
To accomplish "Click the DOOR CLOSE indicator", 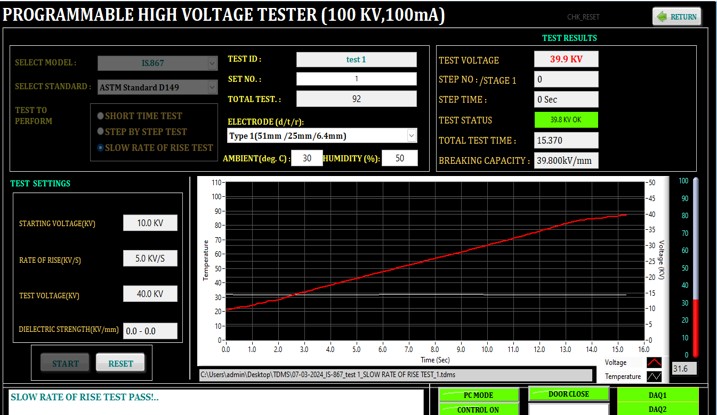I will coord(568,394).
